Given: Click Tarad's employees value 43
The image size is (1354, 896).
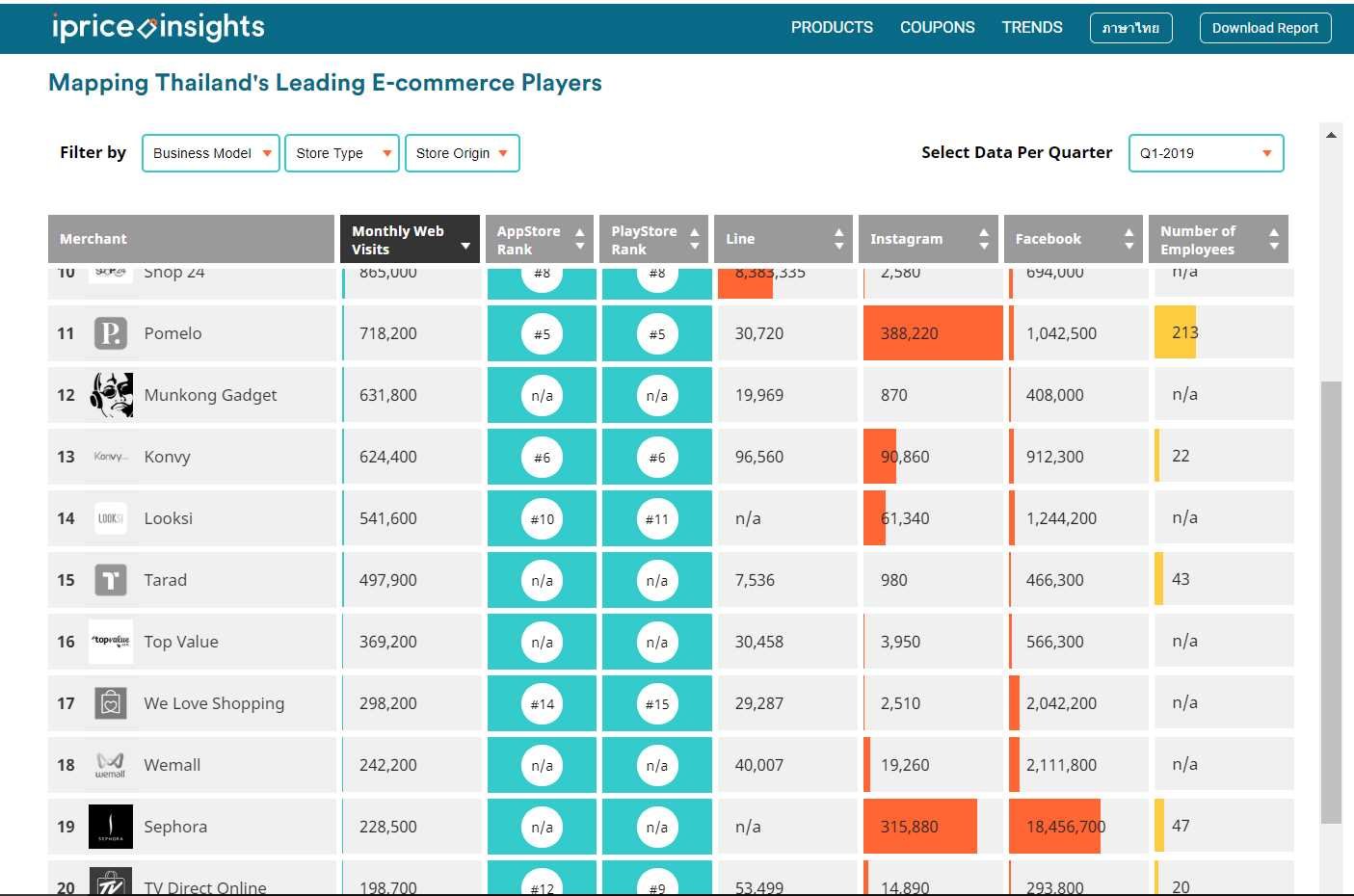Looking at the screenshot, I should (x=1181, y=579).
